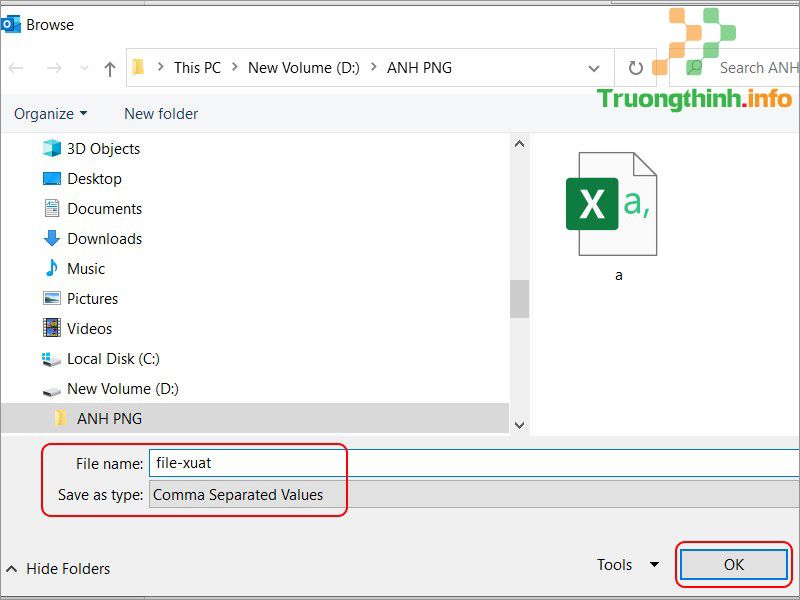The width and height of the screenshot is (800, 600).
Task: Click navigation pane scroll up arrow
Action: [x=519, y=144]
